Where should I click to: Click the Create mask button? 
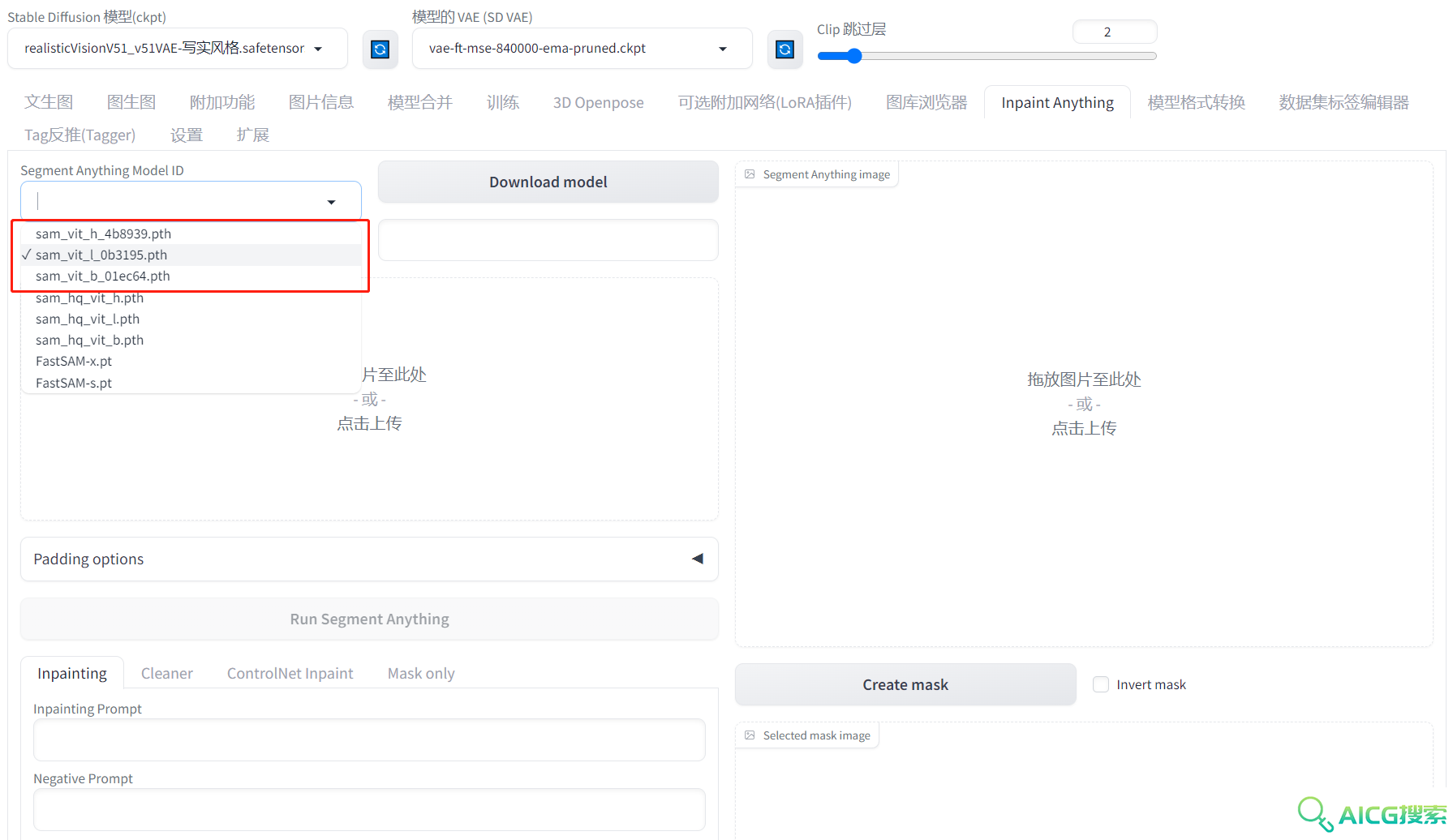pos(905,684)
